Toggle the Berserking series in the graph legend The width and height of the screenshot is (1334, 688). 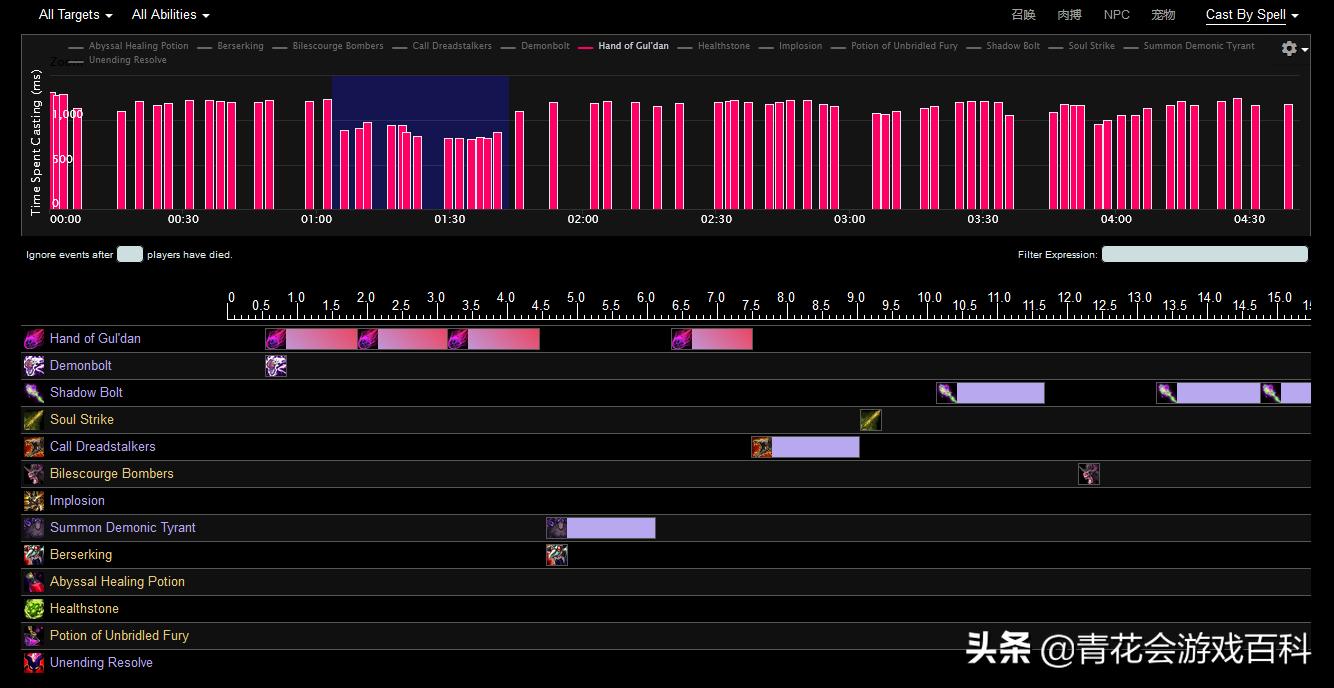(240, 45)
